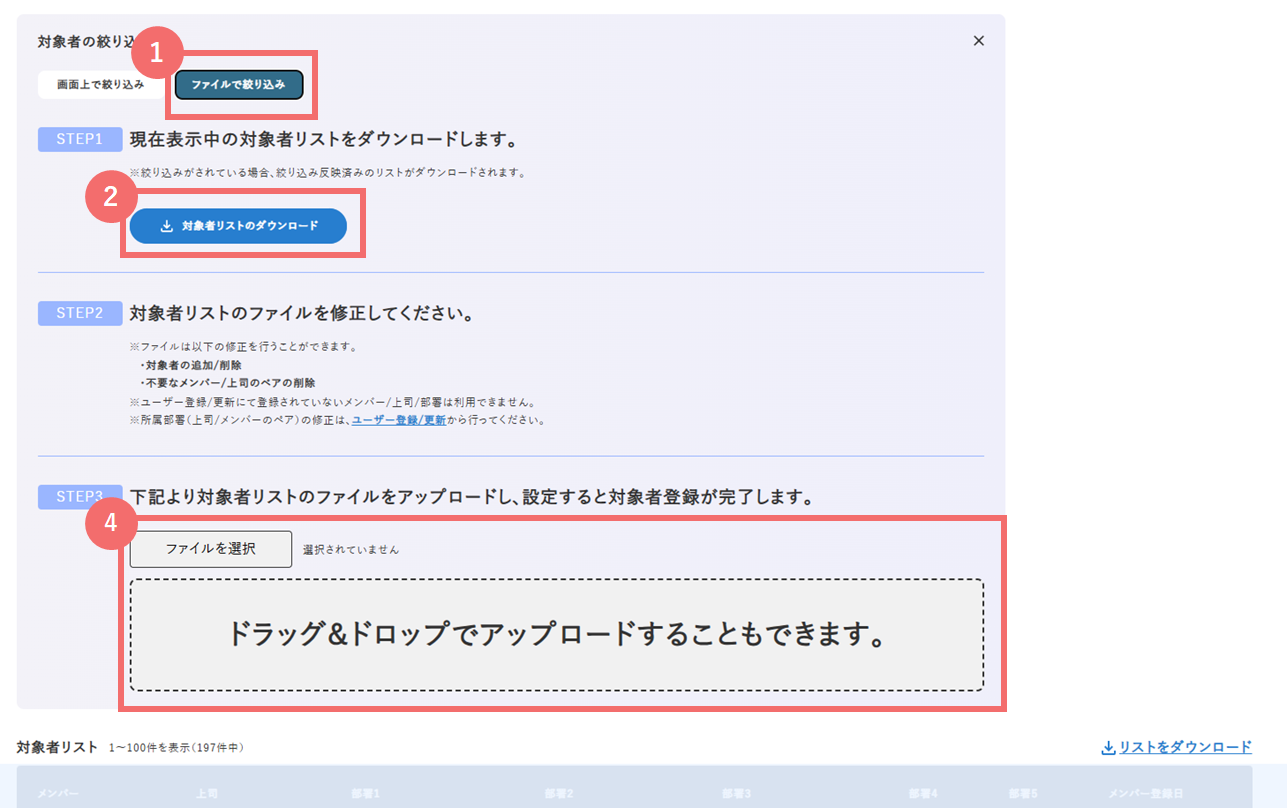Click the ファイルを選択 button

point(211,549)
